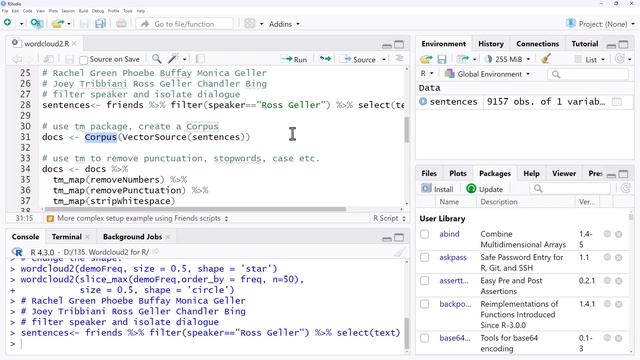Click the Print current file icon

coord(121,24)
